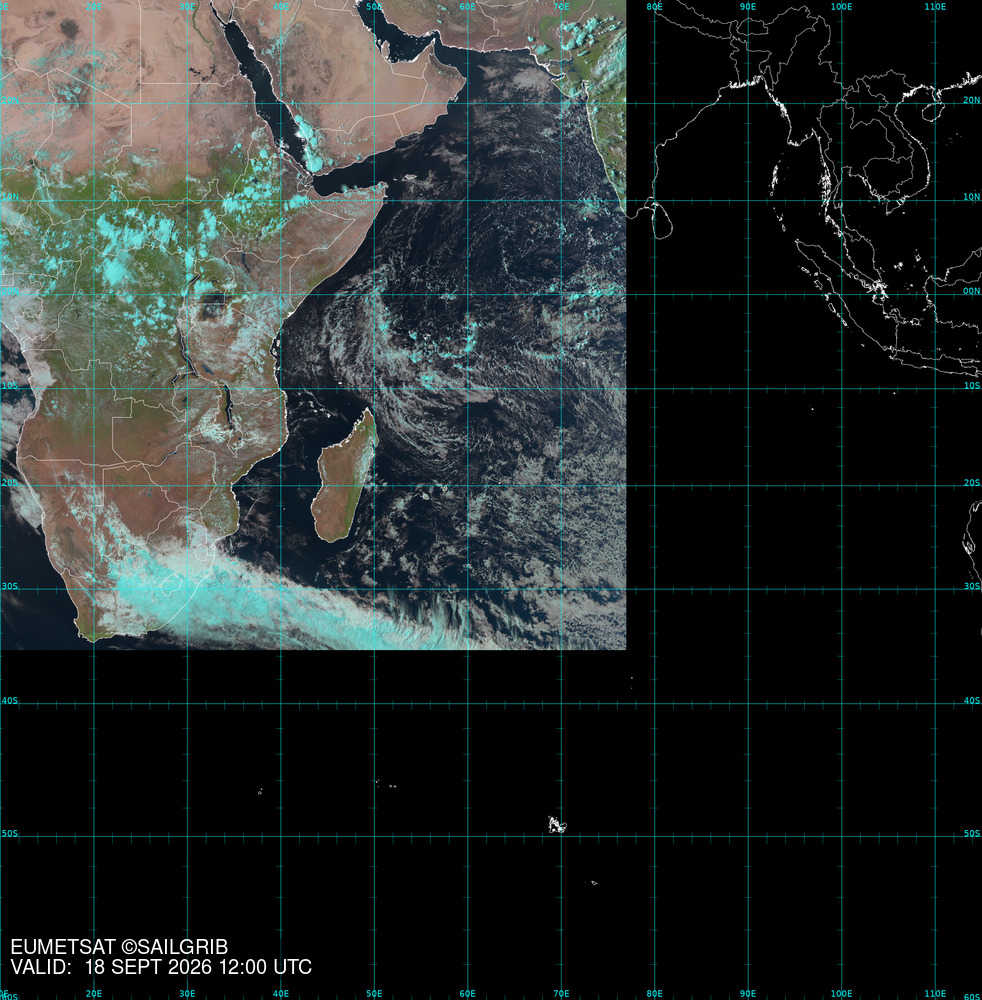This screenshot has width=982, height=1000.
Task: Click the 70E longitude label at bottom
Action: (561, 994)
